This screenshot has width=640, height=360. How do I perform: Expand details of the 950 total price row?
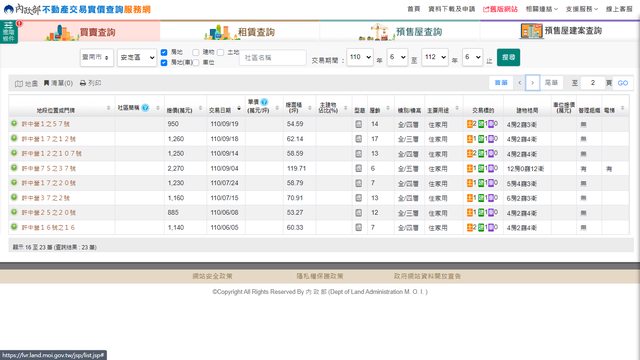pyautogui.click(x=14, y=124)
